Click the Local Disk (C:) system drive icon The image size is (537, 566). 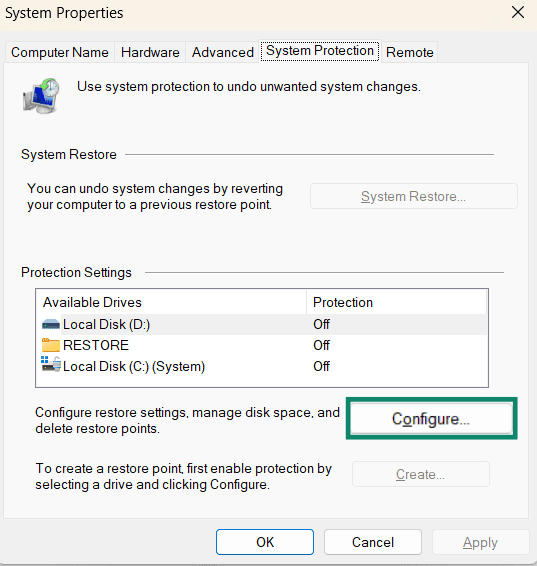[x=51, y=364]
